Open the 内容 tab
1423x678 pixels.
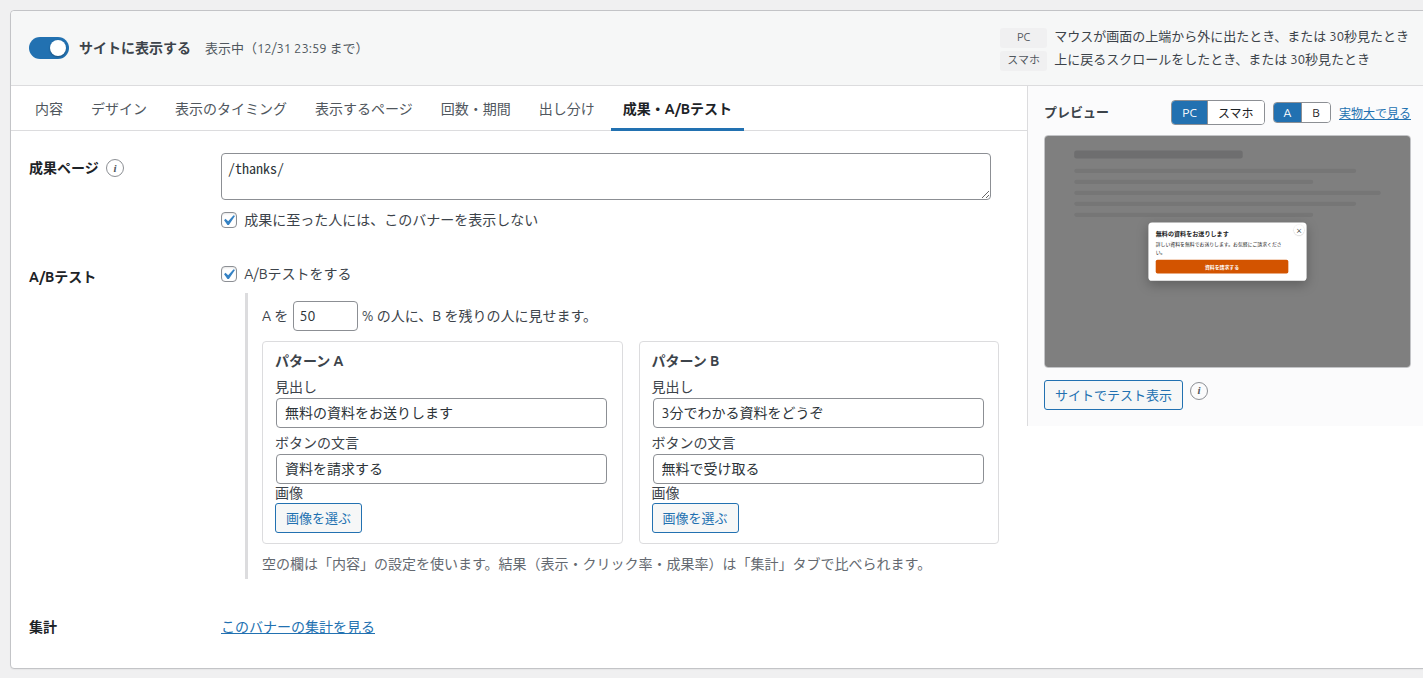[x=49, y=109]
